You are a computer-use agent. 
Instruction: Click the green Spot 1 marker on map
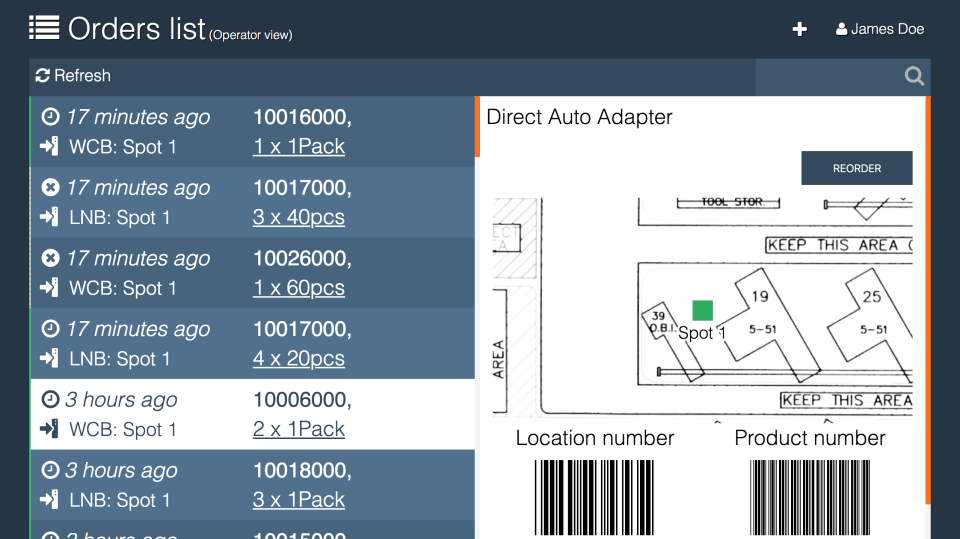pyautogui.click(x=702, y=311)
